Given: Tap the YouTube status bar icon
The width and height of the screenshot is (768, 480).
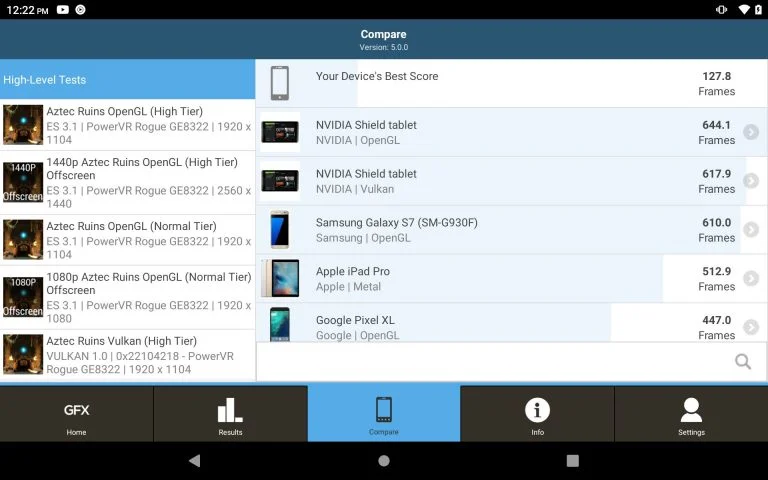Looking at the screenshot, I should point(63,9).
